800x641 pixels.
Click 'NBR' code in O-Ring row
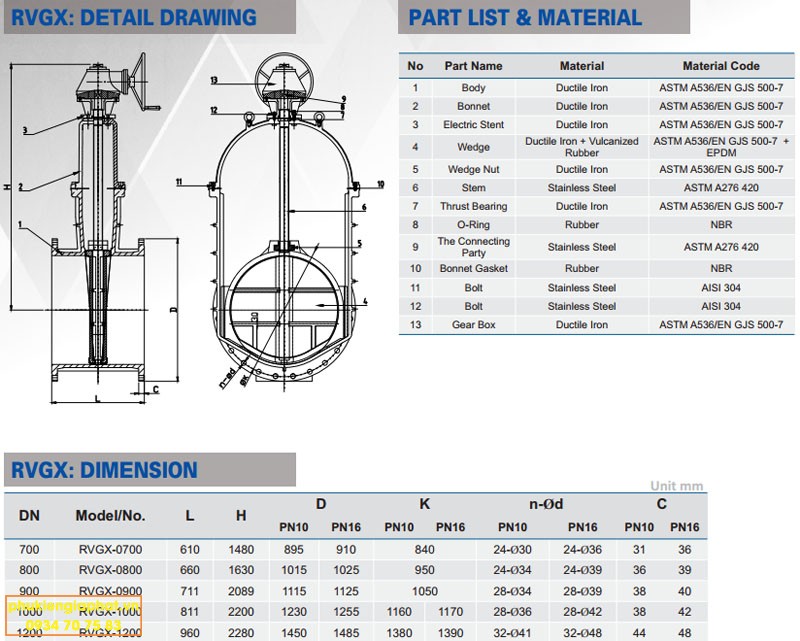tap(721, 225)
